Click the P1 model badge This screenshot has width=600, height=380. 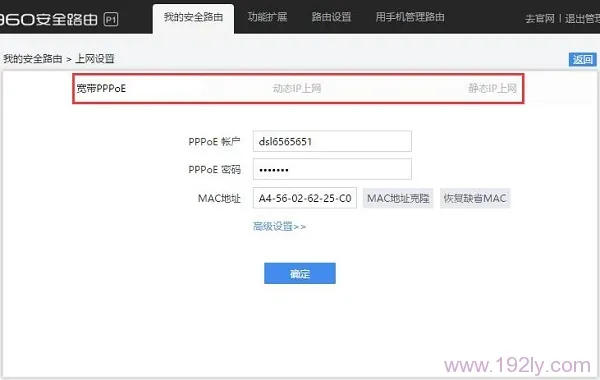[111, 20]
